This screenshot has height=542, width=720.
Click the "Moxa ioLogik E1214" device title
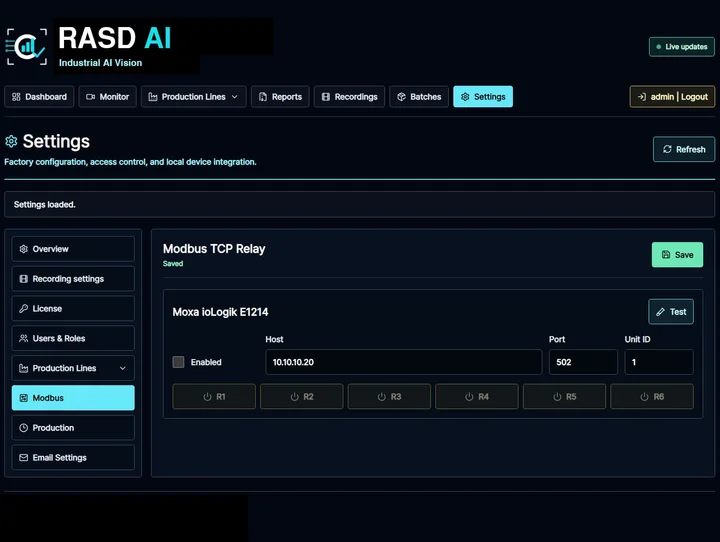tap(220, 312)
